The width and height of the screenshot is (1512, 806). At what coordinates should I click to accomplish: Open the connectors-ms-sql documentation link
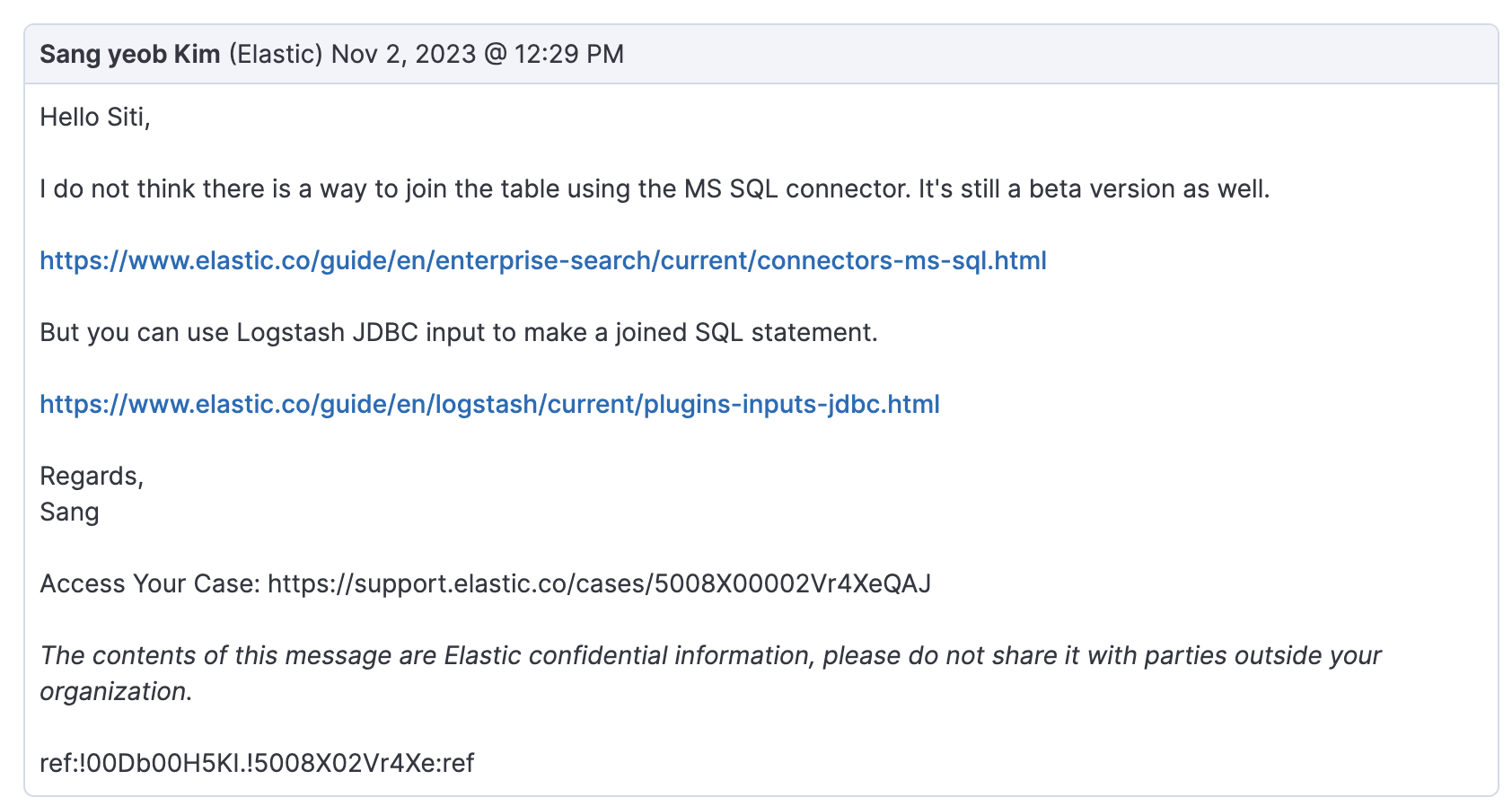[542, 261]
